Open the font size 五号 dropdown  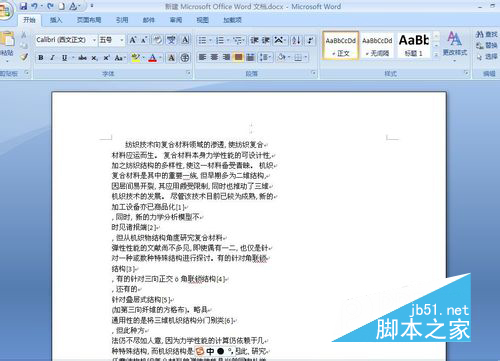122,40
